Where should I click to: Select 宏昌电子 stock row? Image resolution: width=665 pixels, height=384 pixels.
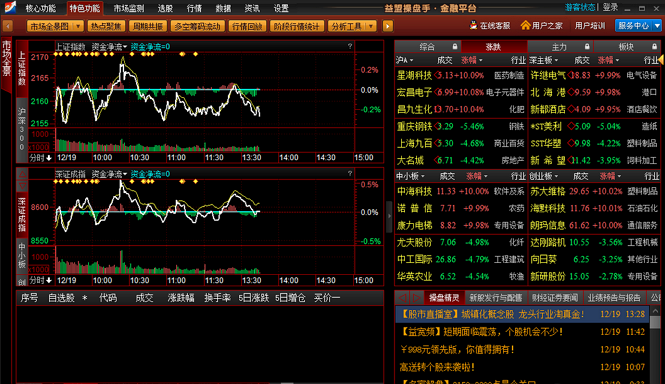[x=461, y=92]
